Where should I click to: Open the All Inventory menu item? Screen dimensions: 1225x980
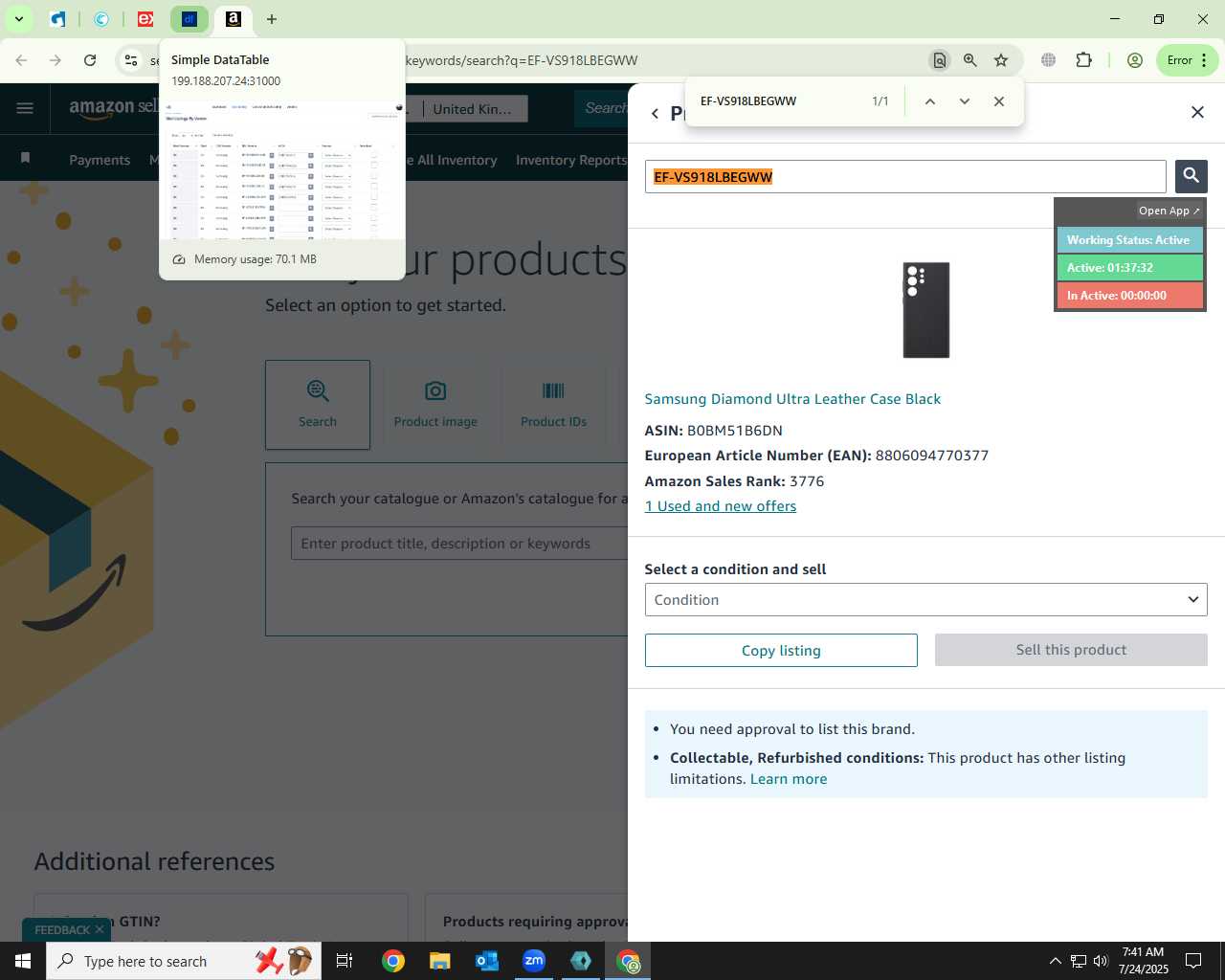(x=457, y=160)
